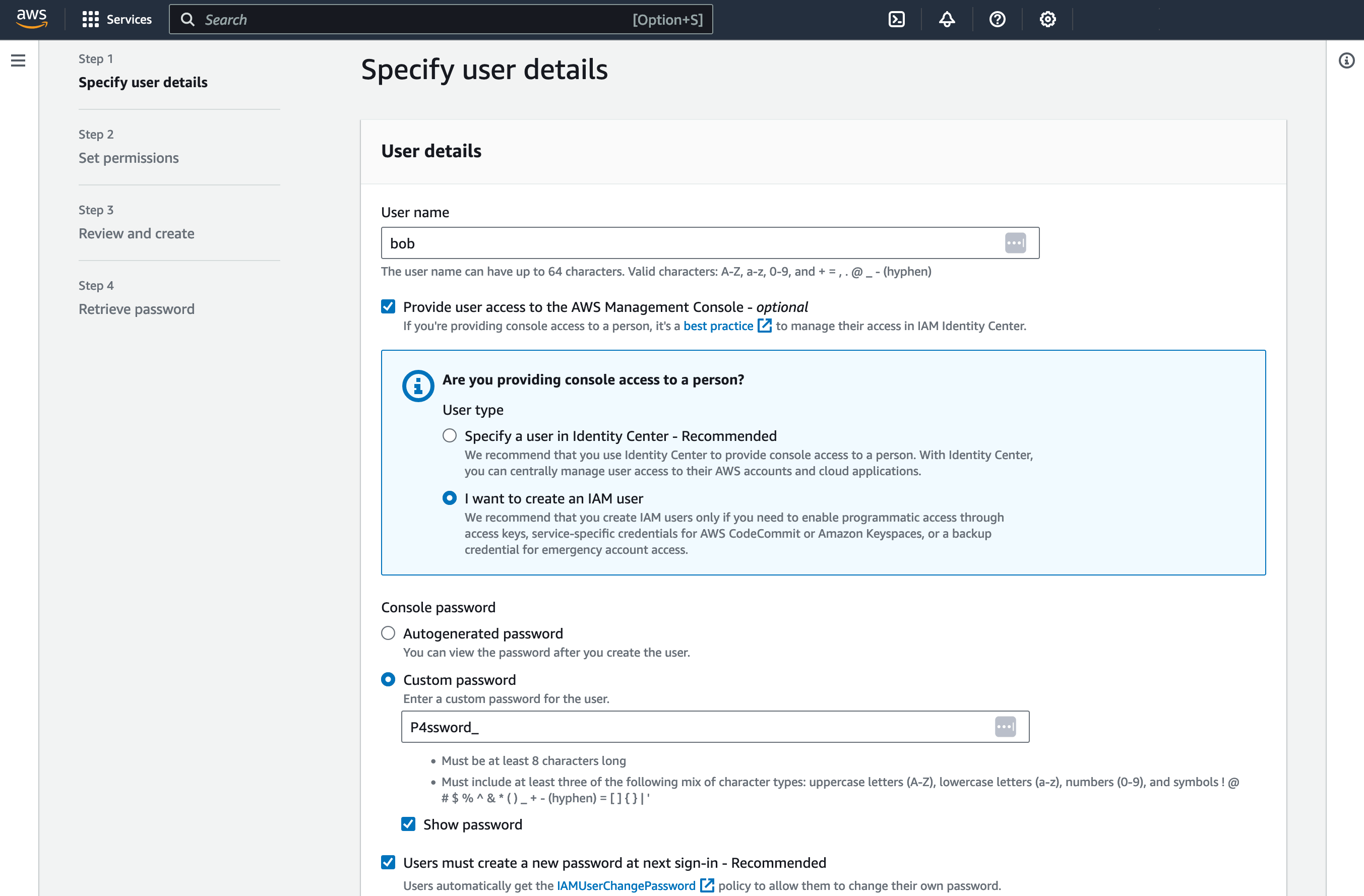Disable the Show password checkbox

[408, 824]
